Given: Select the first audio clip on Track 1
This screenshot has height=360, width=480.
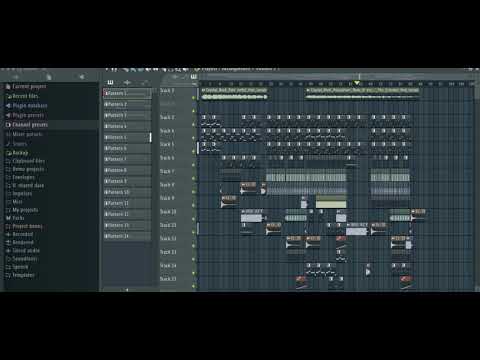Looking at the screenshot, I should click(x=234, y=94).
